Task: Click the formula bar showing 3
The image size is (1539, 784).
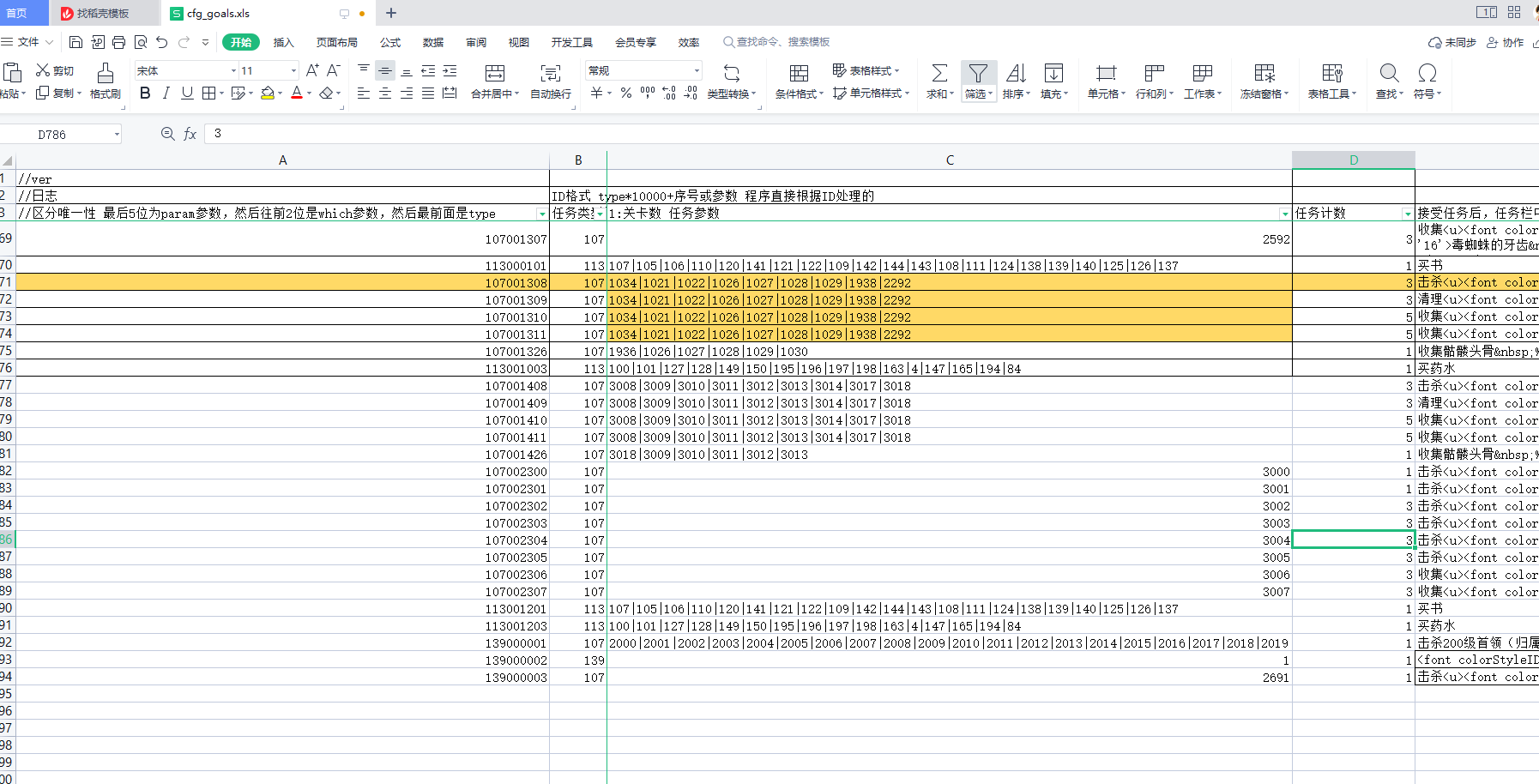Action: 871,134
